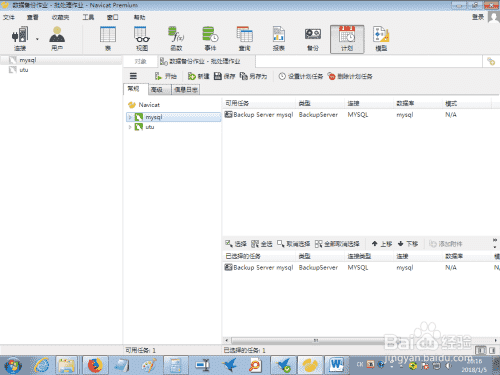
Task: Open the Query (查询) icon
Action: [x=244, y=39]
